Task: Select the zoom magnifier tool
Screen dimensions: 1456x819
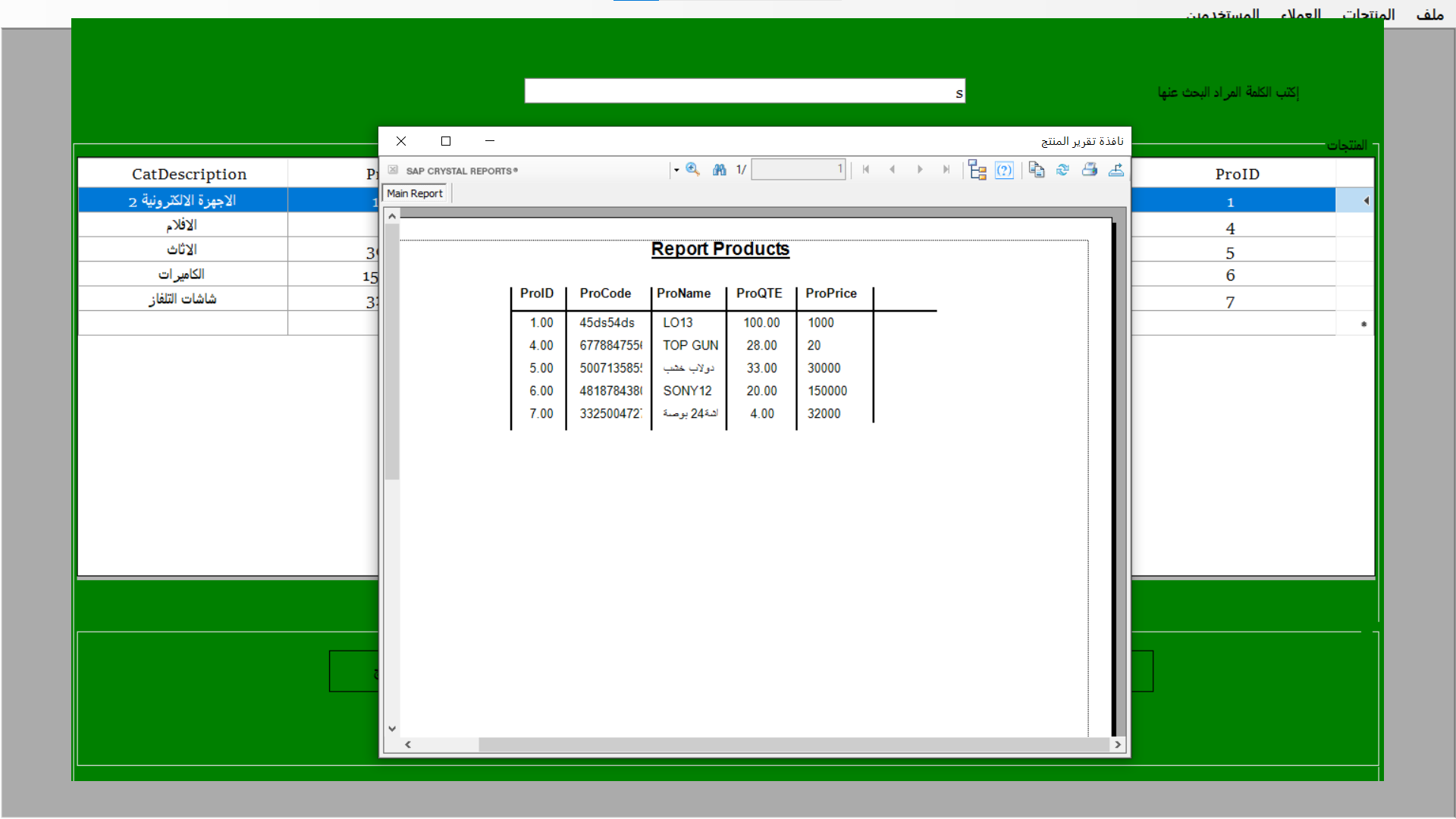Action: pyautogui.click(x=692, y=169)
